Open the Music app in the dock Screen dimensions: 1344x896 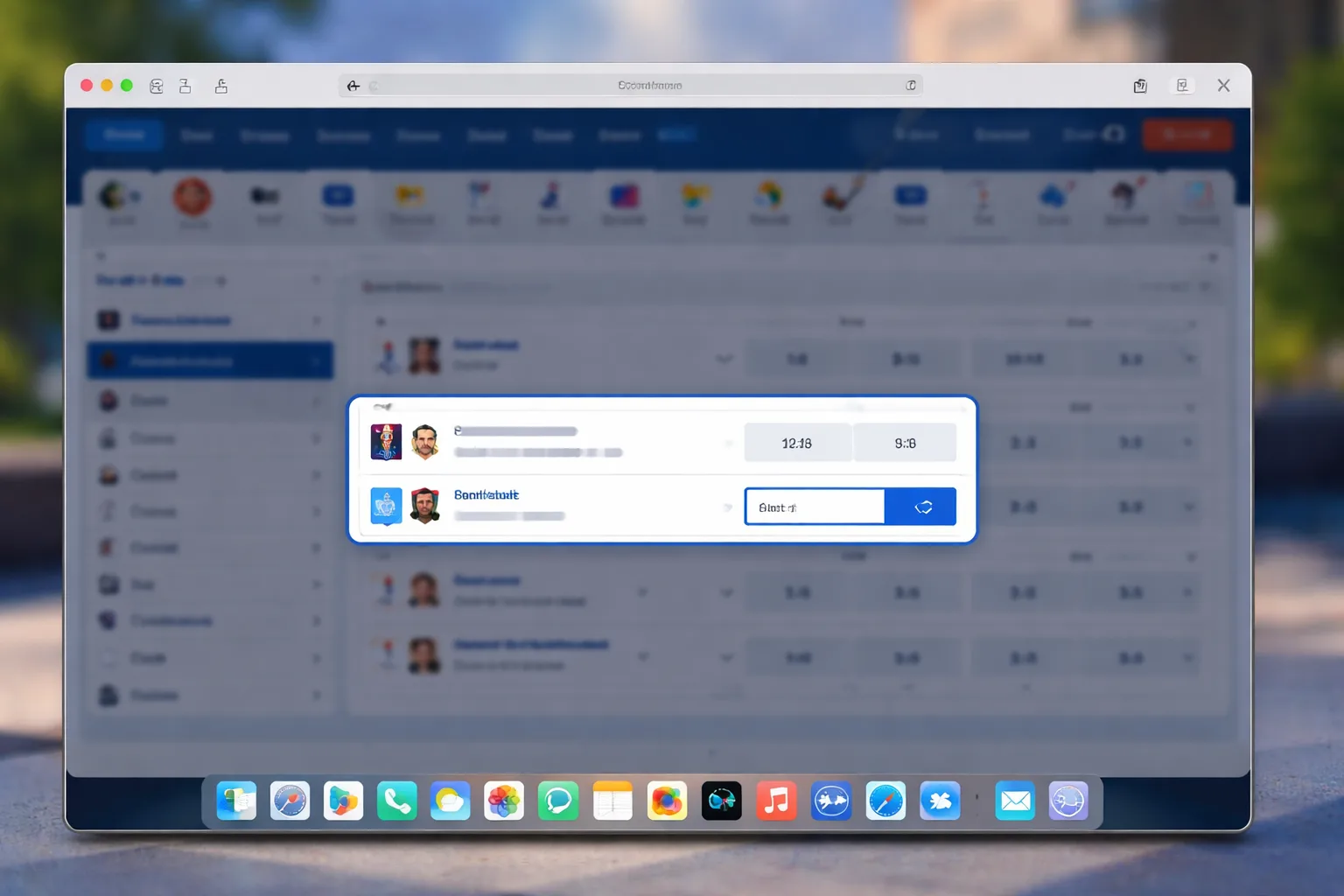pos(776,801)
